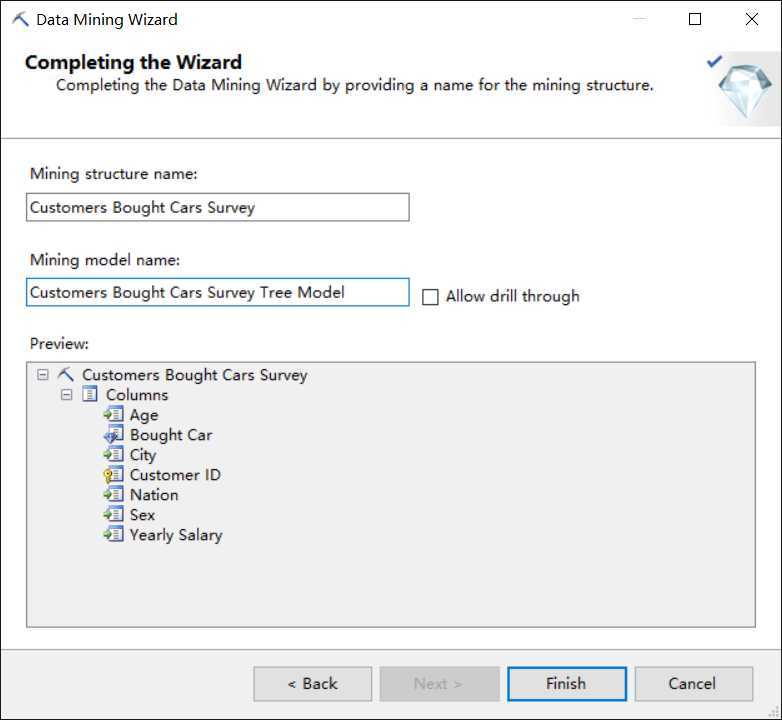Image resolution: width=782 pixels, height=720 pixels.
Task: Click the Yearly Salary column icon
Action: point(113,535)
